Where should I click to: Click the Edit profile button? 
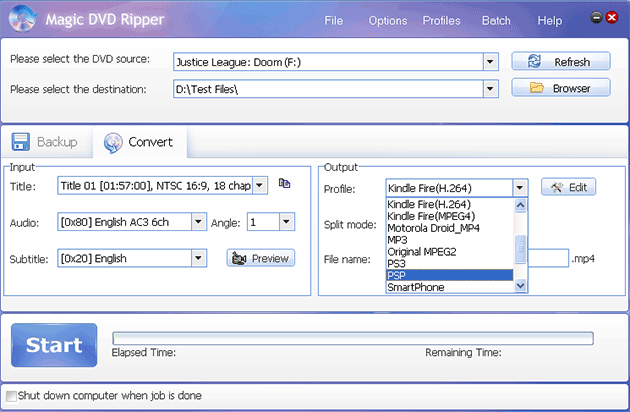tap(569, 187)
